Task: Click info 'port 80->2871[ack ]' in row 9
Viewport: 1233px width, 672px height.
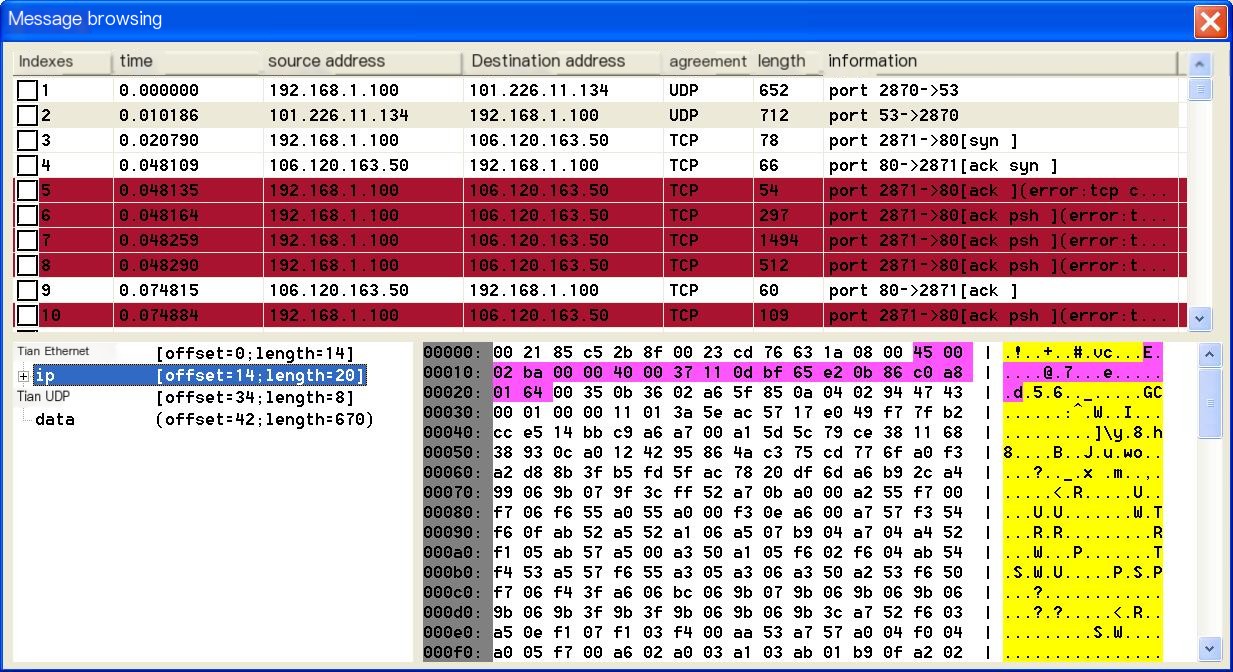Action: click(923, 291)
